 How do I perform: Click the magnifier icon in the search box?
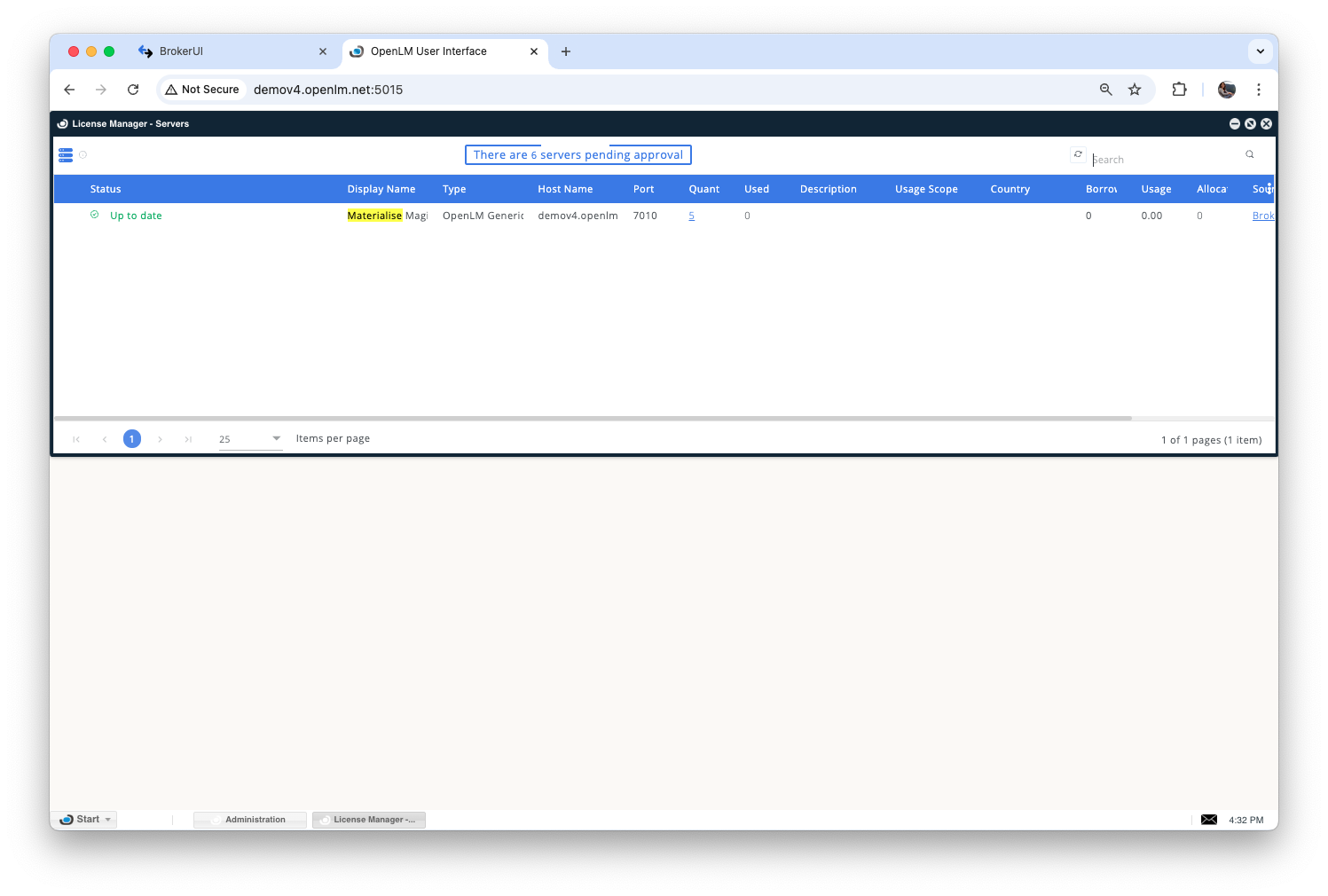(1249, 154)
